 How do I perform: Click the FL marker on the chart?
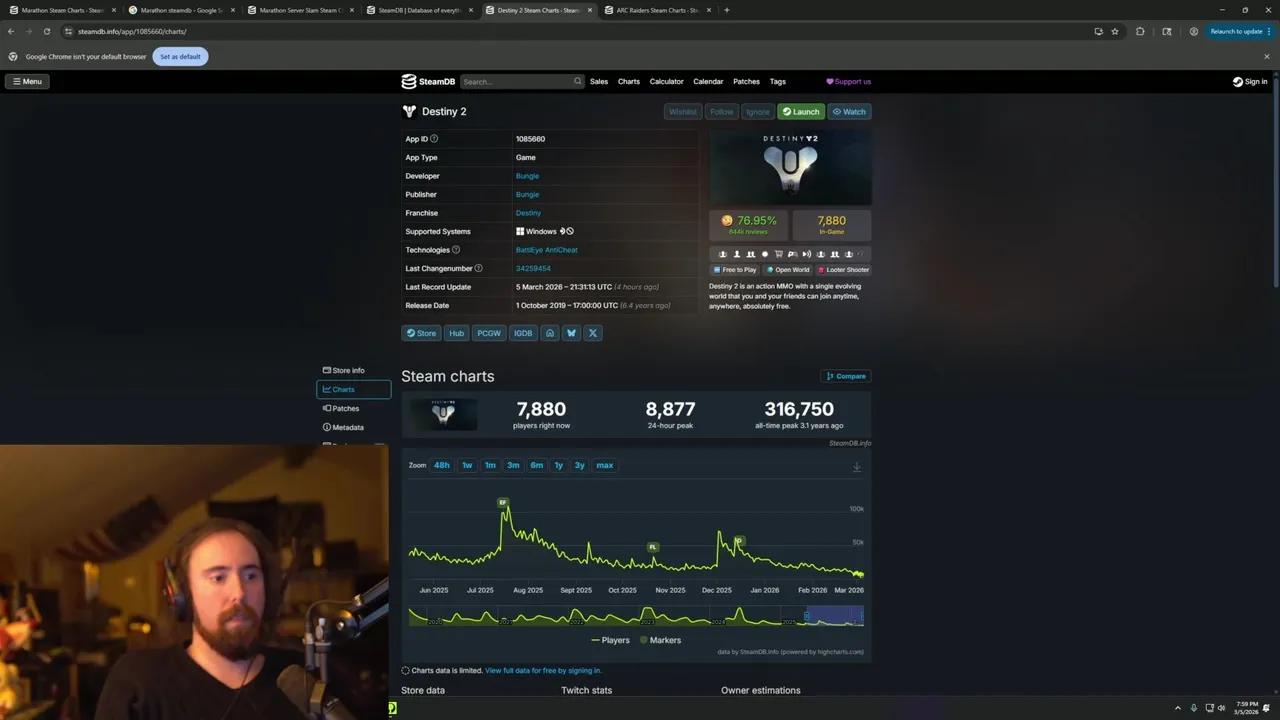pyautogui.click(x=653, y=547)
